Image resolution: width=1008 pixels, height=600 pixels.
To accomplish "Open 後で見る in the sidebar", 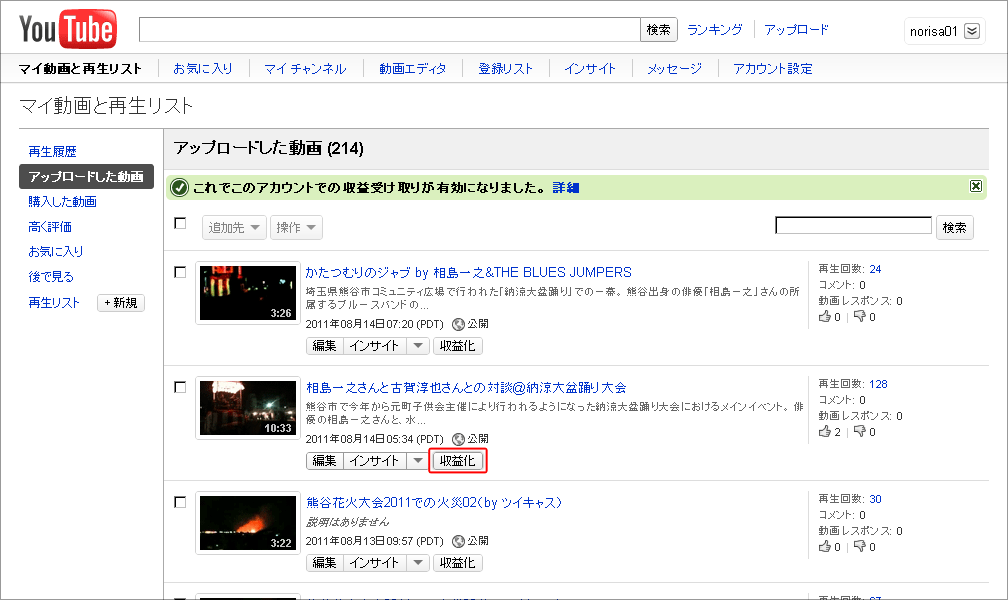I will tap(51, 277).
